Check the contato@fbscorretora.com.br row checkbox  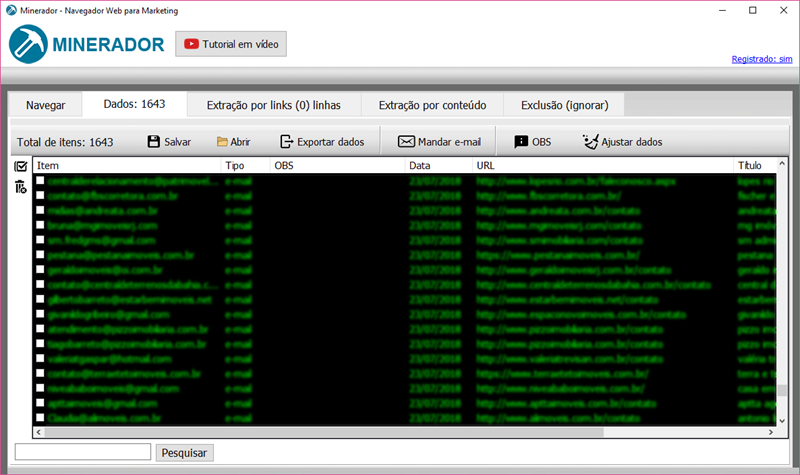pyautogui.click(x=40, y=195)
